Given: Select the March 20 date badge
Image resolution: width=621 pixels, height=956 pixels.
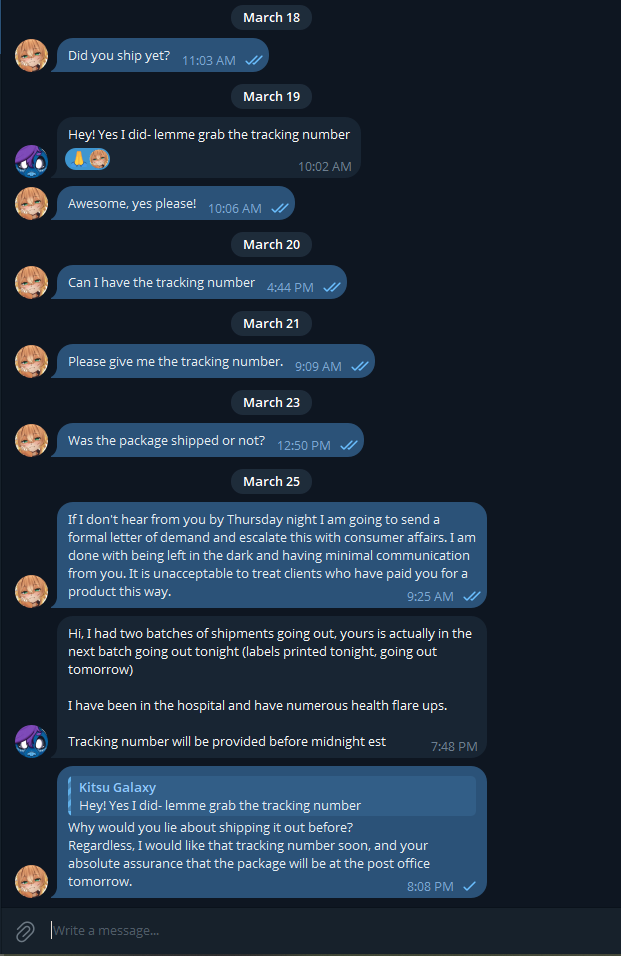Looking at the screenshot, I should coord(271,245).
